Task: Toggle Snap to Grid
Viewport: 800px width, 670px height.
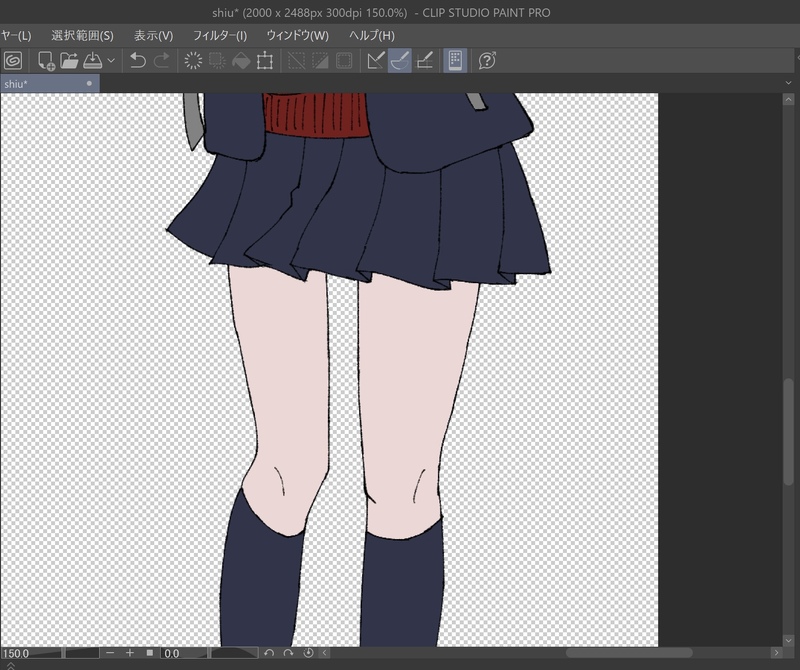Action: coord(424,61)
